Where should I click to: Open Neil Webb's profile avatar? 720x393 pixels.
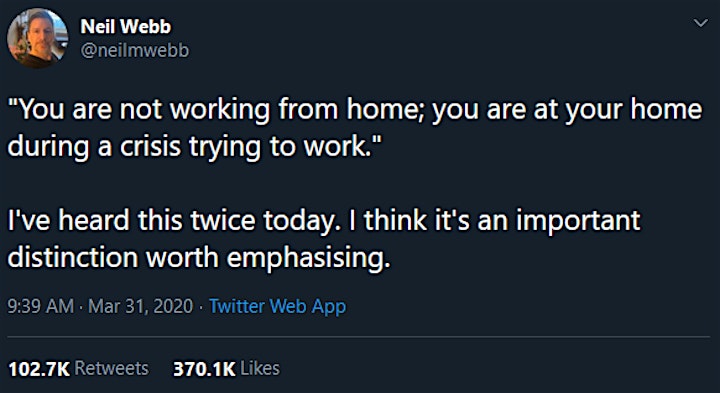[x=38, y=38]
